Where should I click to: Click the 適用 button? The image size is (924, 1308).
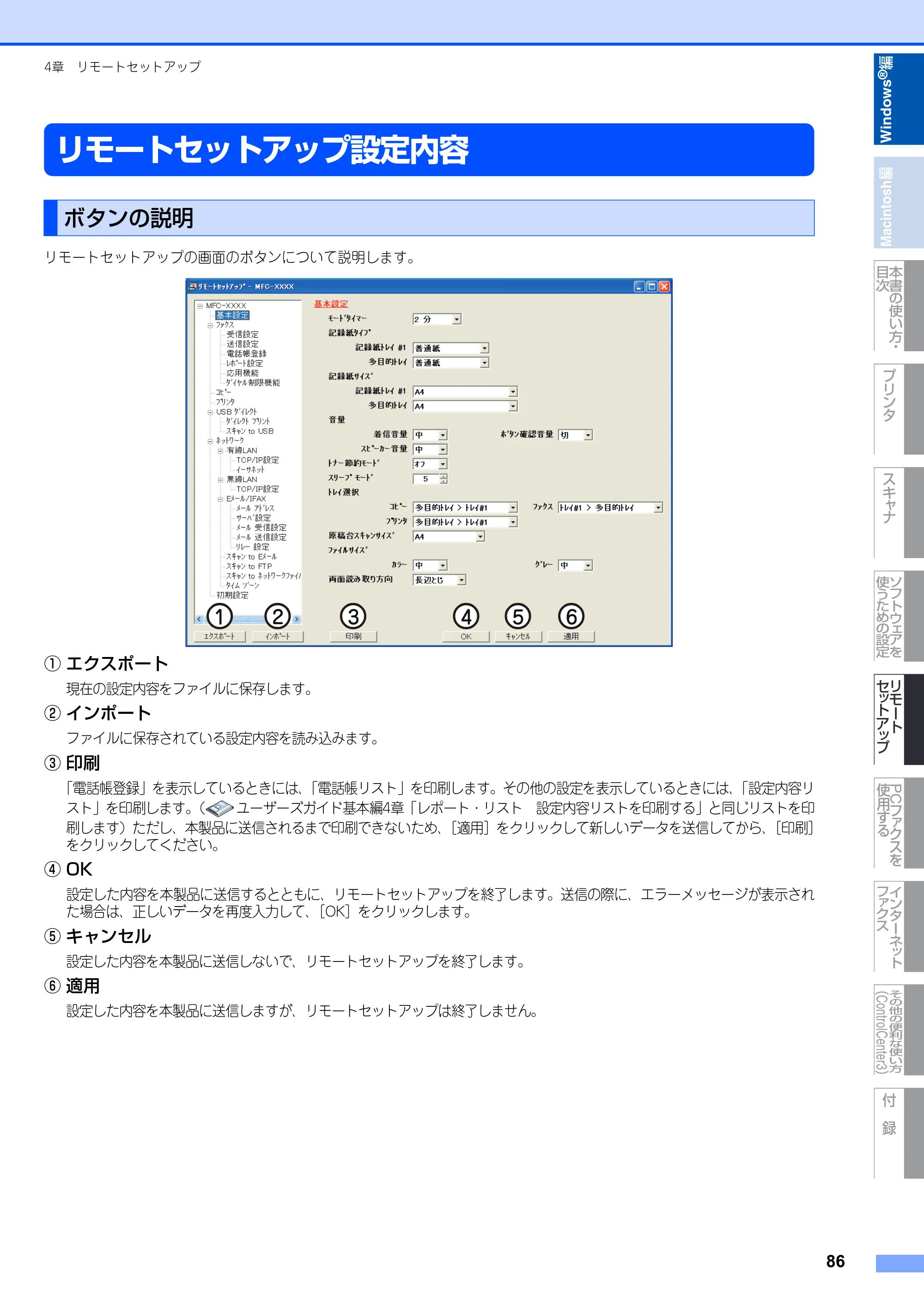click(571, 636)
